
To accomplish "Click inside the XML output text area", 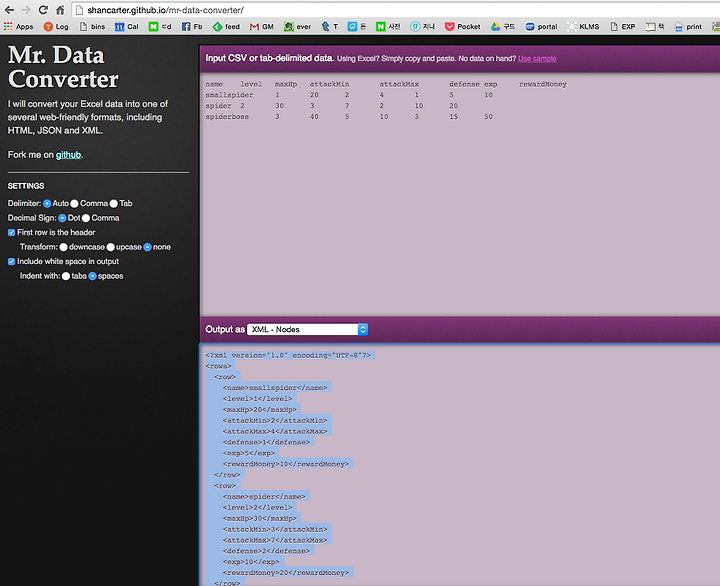I will click(x=459, y=464).
